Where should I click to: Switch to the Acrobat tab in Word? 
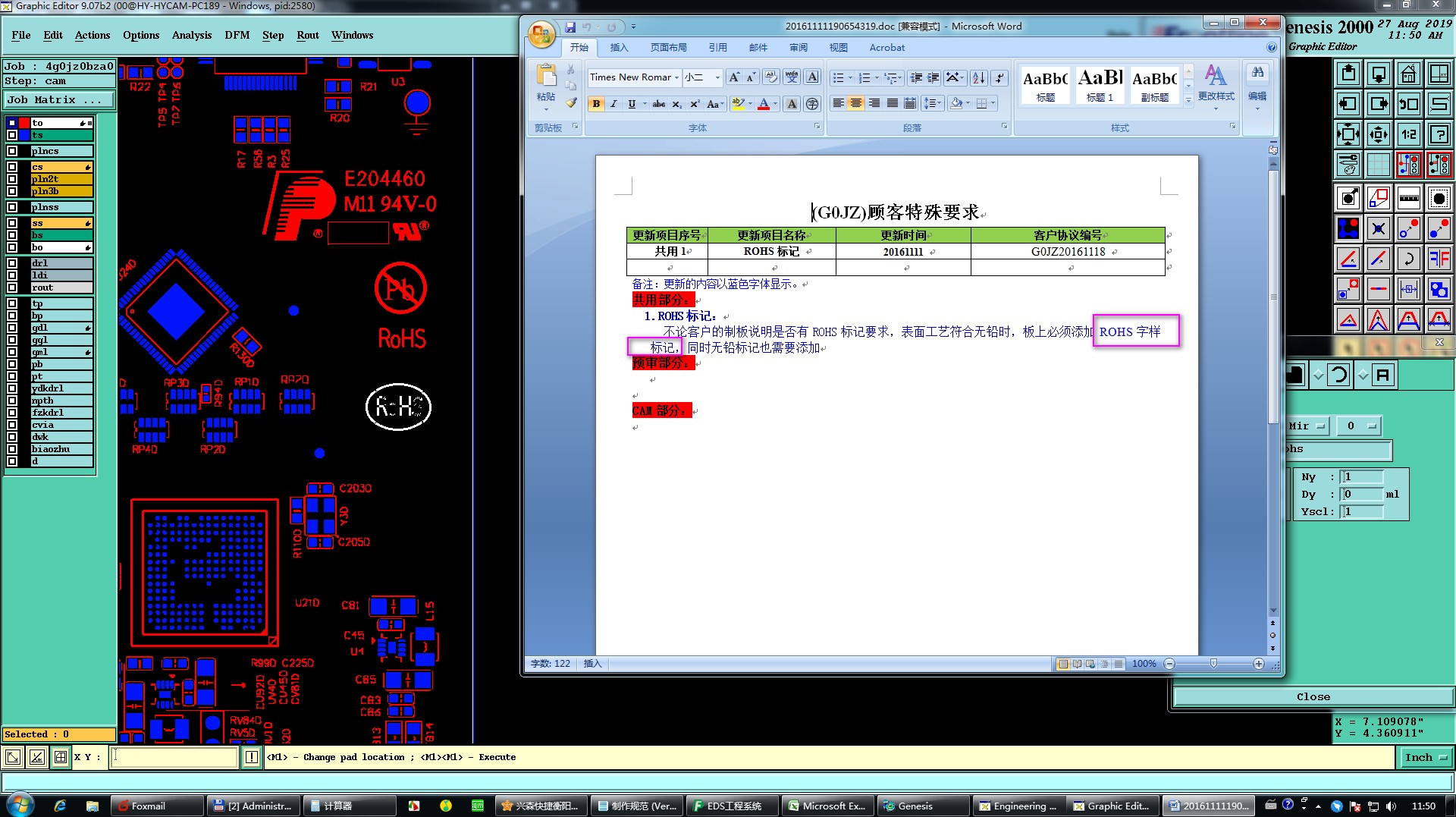pos(887,47)
